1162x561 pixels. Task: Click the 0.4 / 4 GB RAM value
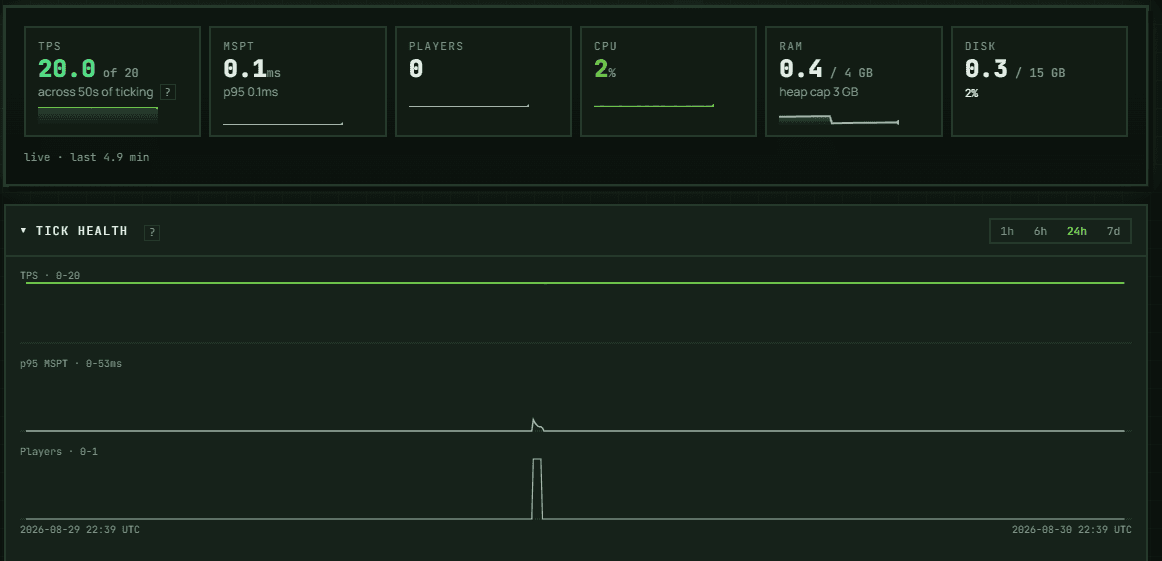point(826,70)
